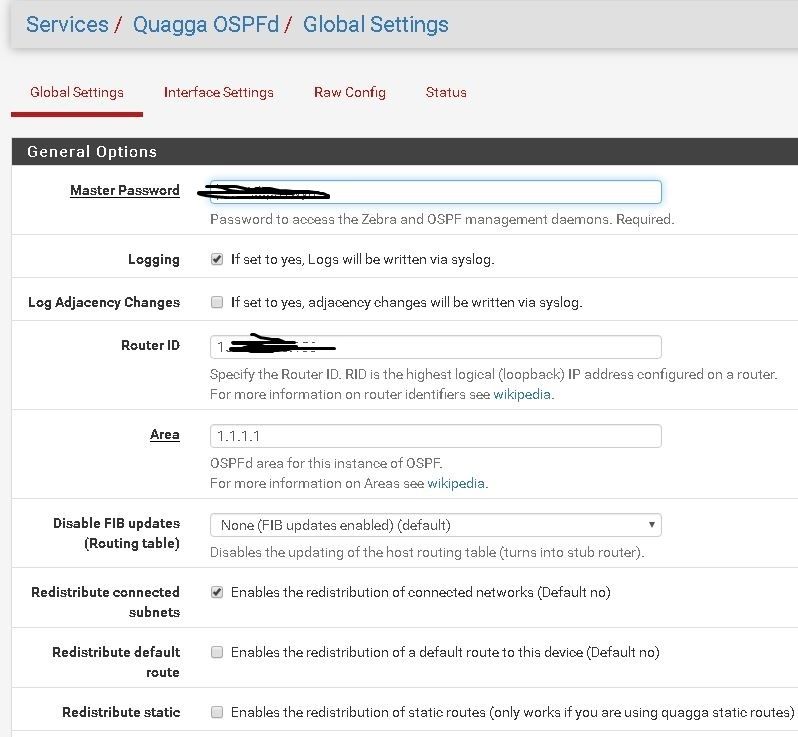Viewport: 798px width, 737px height.
Task: Open the Raw Config tab
Action: click(350, 92)
